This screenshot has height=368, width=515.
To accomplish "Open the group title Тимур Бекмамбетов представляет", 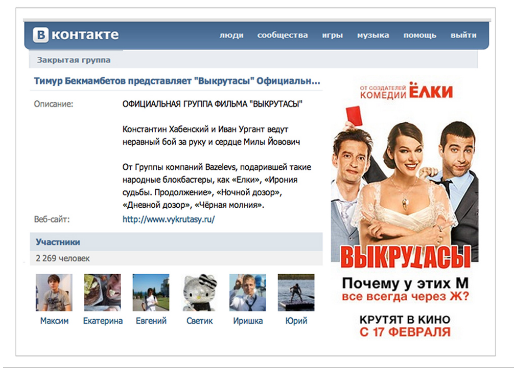I will point(177,81).
